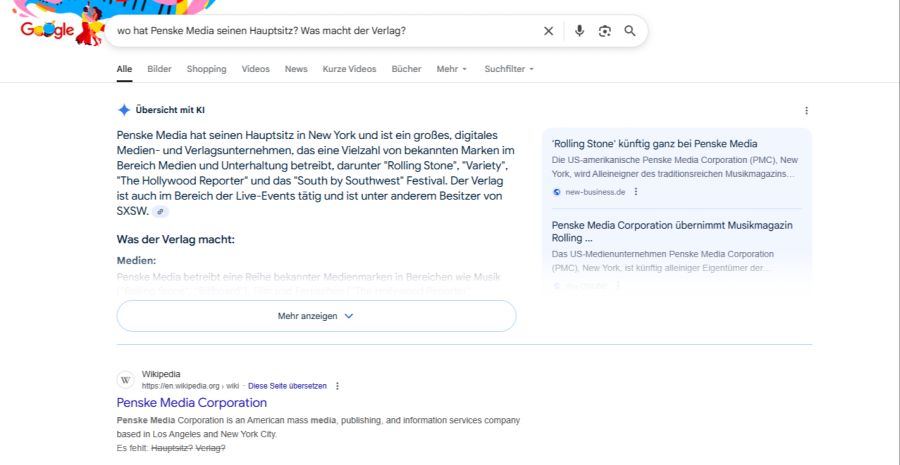Screen dimensions: 900x465
Task: Expand overview with Mehr anzeigen
Action: point(316,316)
